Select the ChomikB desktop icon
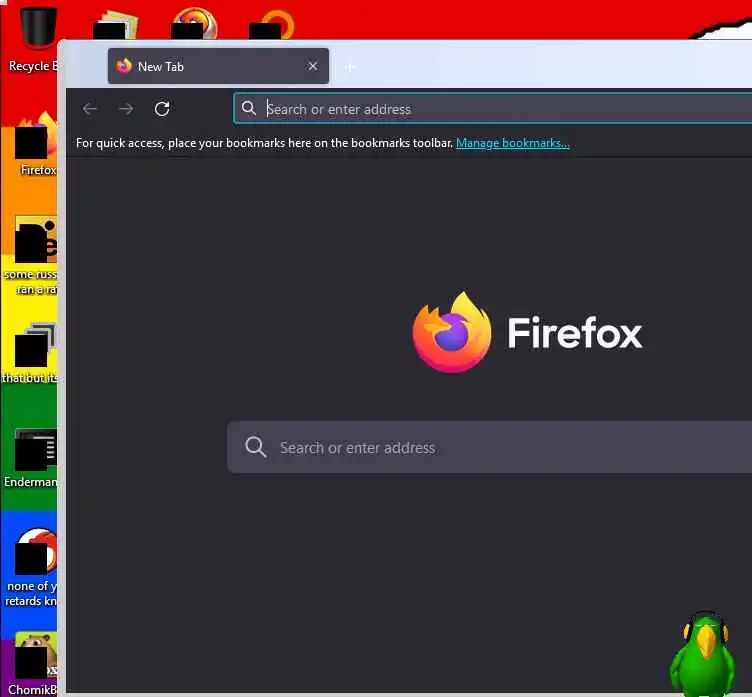 [x=34, y=664]
